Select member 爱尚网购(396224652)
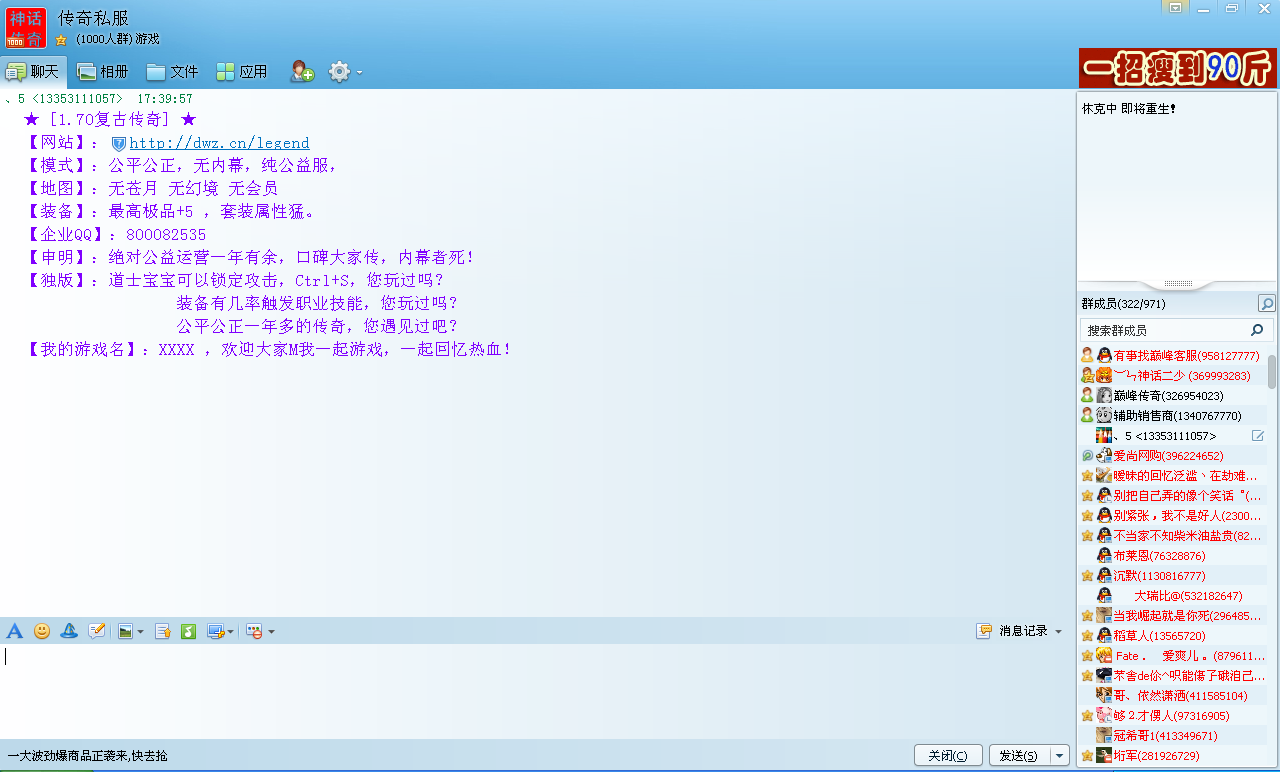Image resolution: width=1280 pixels, height=772 pixels. click(1172, 455)
